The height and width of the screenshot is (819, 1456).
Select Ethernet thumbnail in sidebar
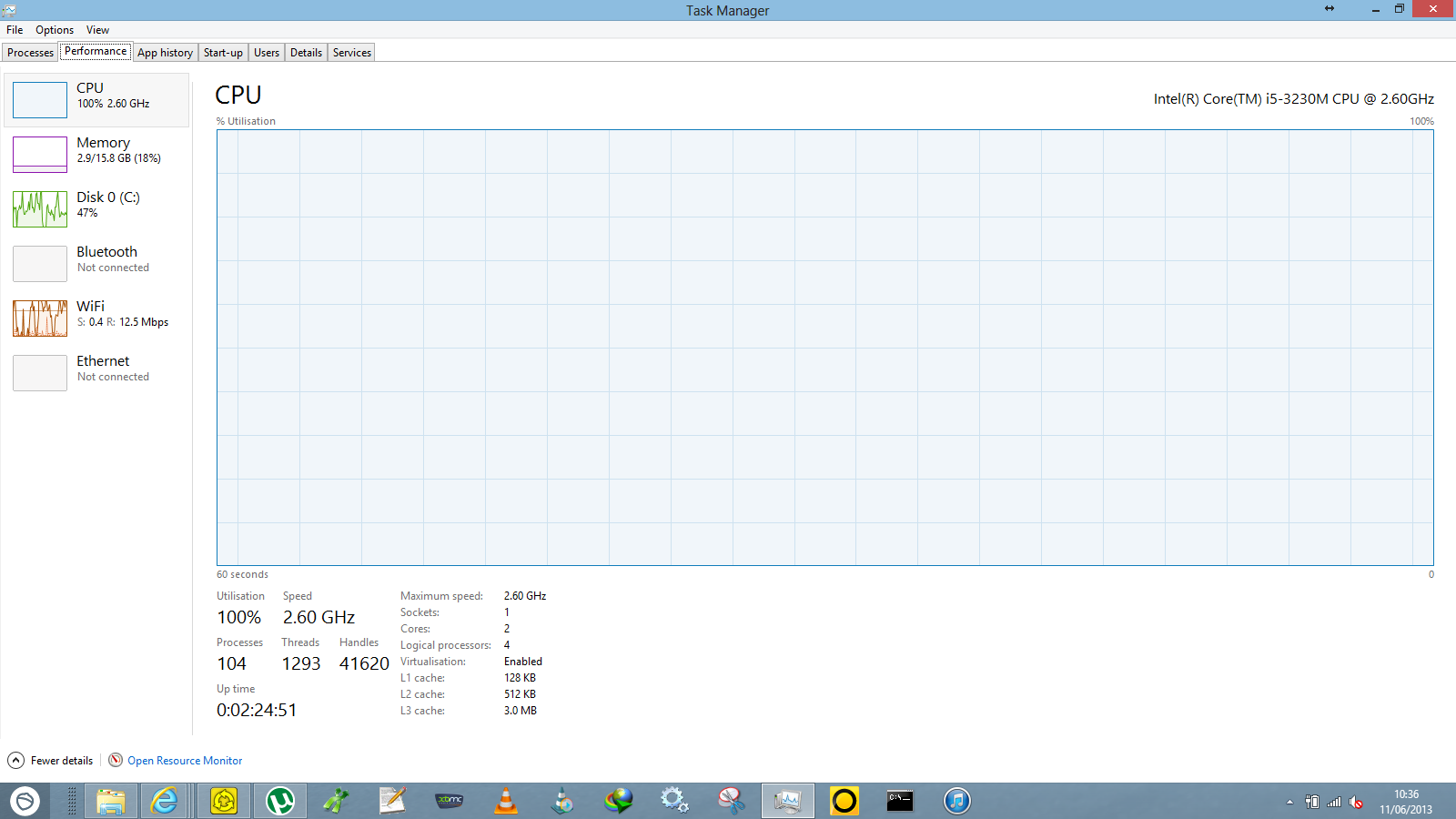(40, 373)
